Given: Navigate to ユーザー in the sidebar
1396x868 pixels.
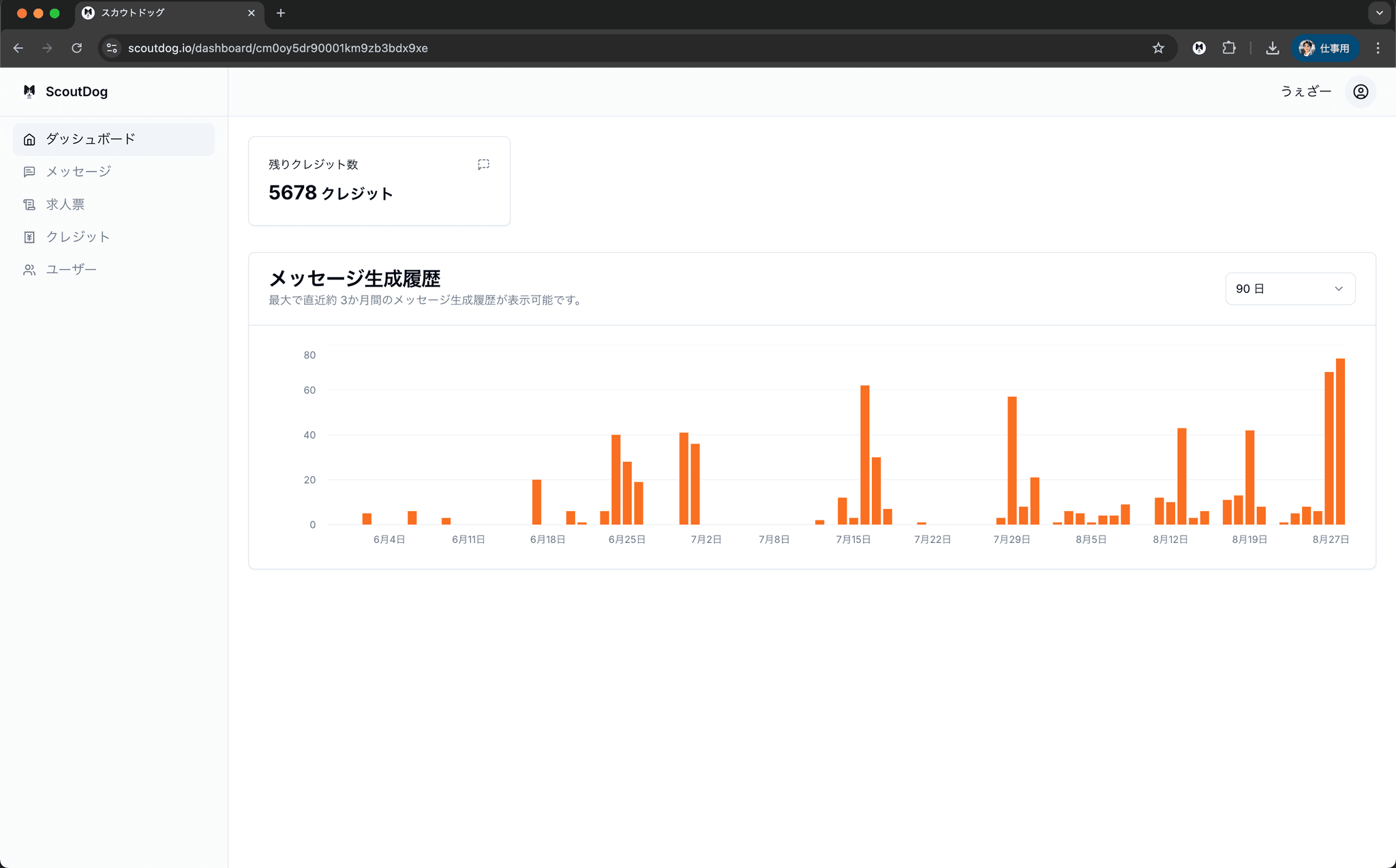Looking at the screenshot, I should pyautogui.click(x=71, y=270).
